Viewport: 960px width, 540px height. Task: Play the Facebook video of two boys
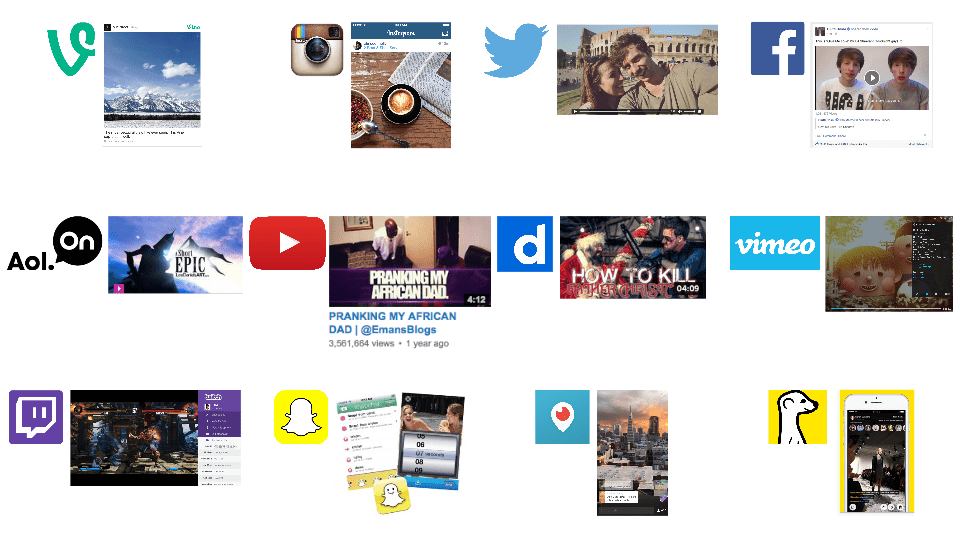pos(872,78)
